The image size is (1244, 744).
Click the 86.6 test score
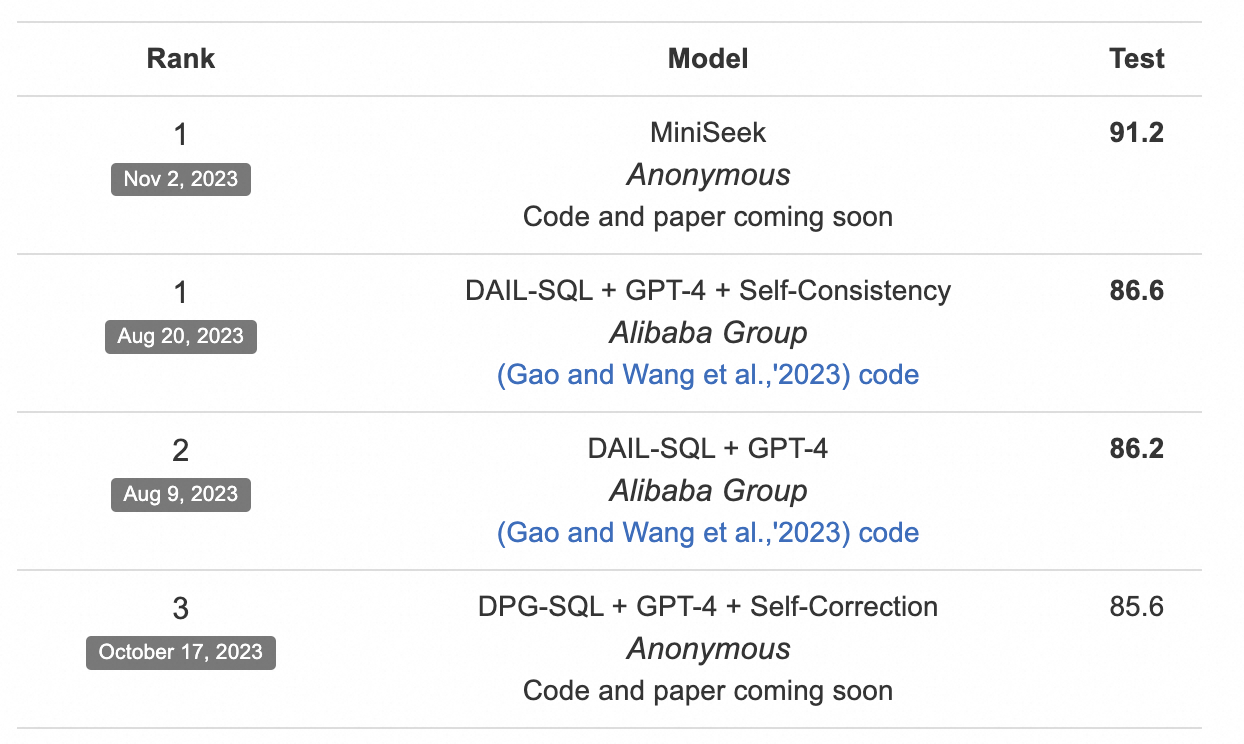(1136, 290)
